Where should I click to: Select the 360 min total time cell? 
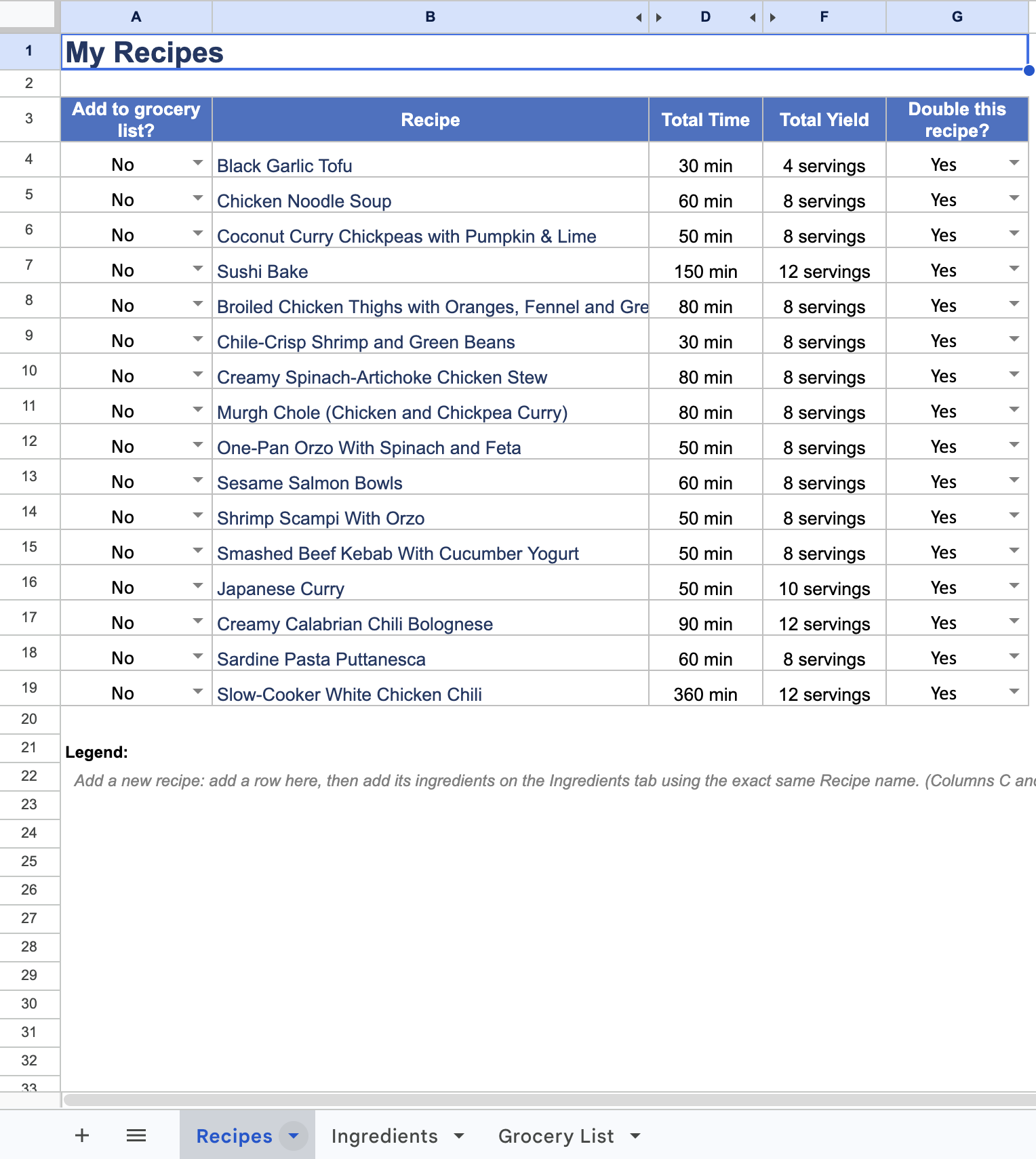[706, 689]
